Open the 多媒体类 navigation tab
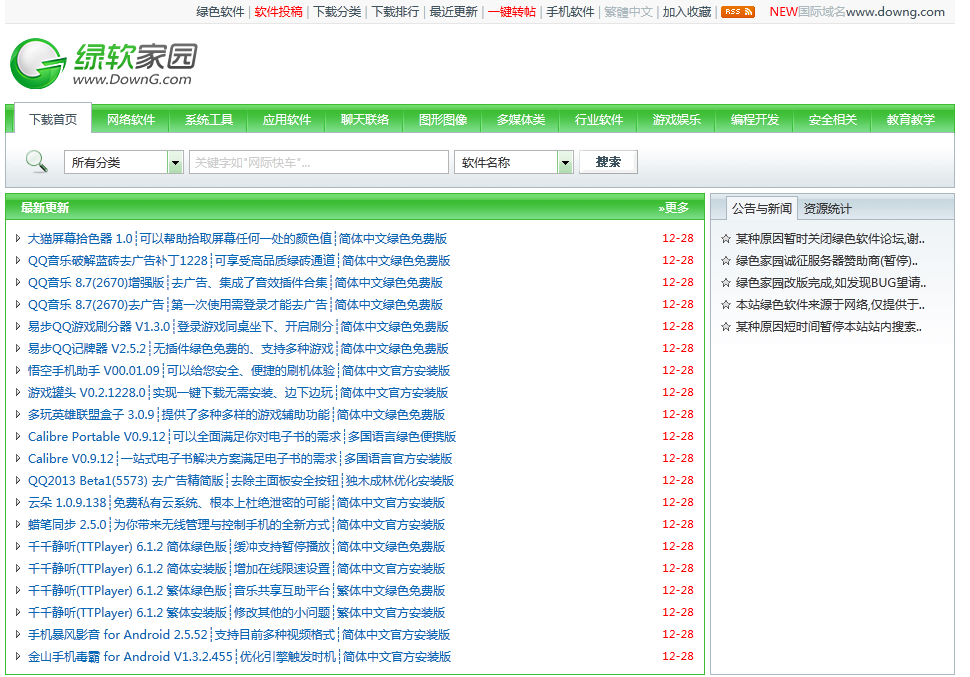Screen dimensions: 970x677 521,119
